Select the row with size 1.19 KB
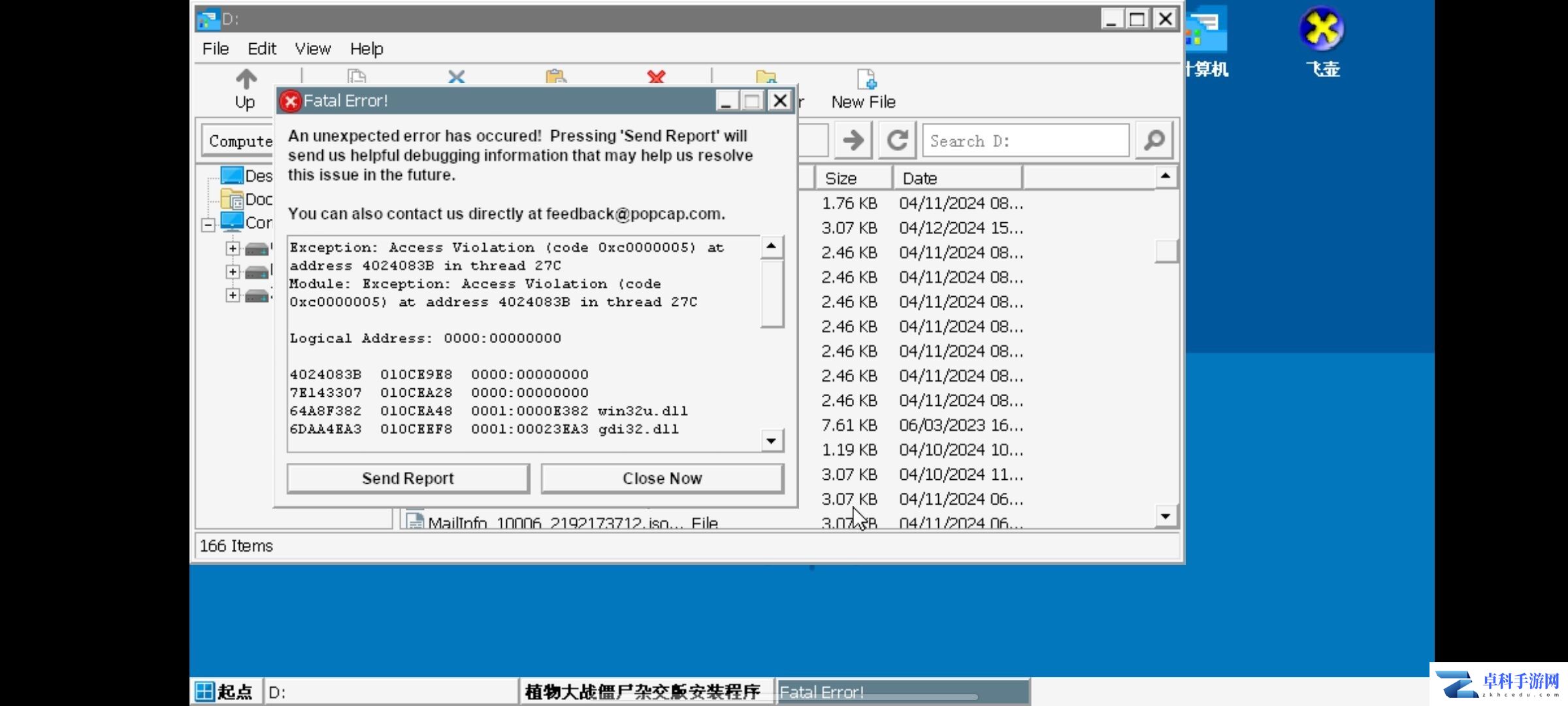 point(849,450)
